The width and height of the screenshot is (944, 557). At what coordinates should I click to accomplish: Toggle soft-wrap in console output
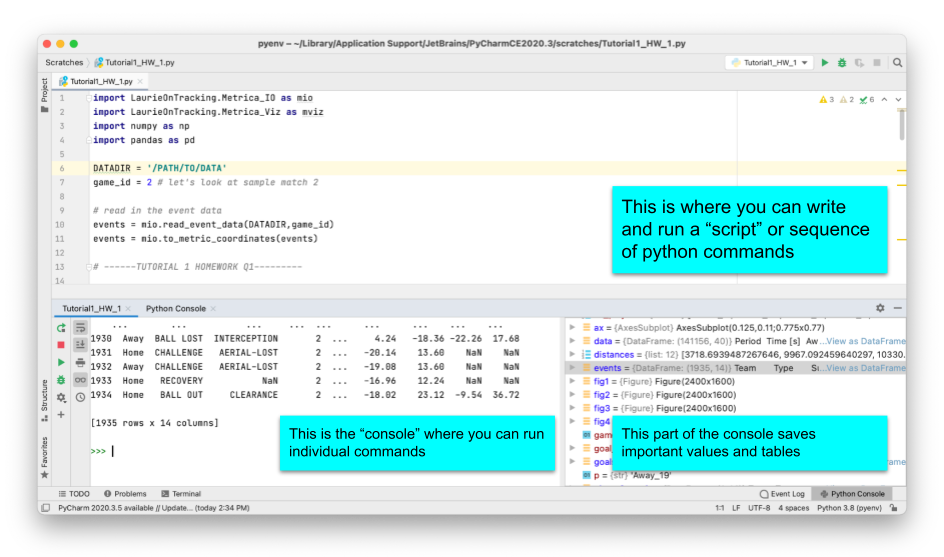pyautogui.click(x=80, y=328)
